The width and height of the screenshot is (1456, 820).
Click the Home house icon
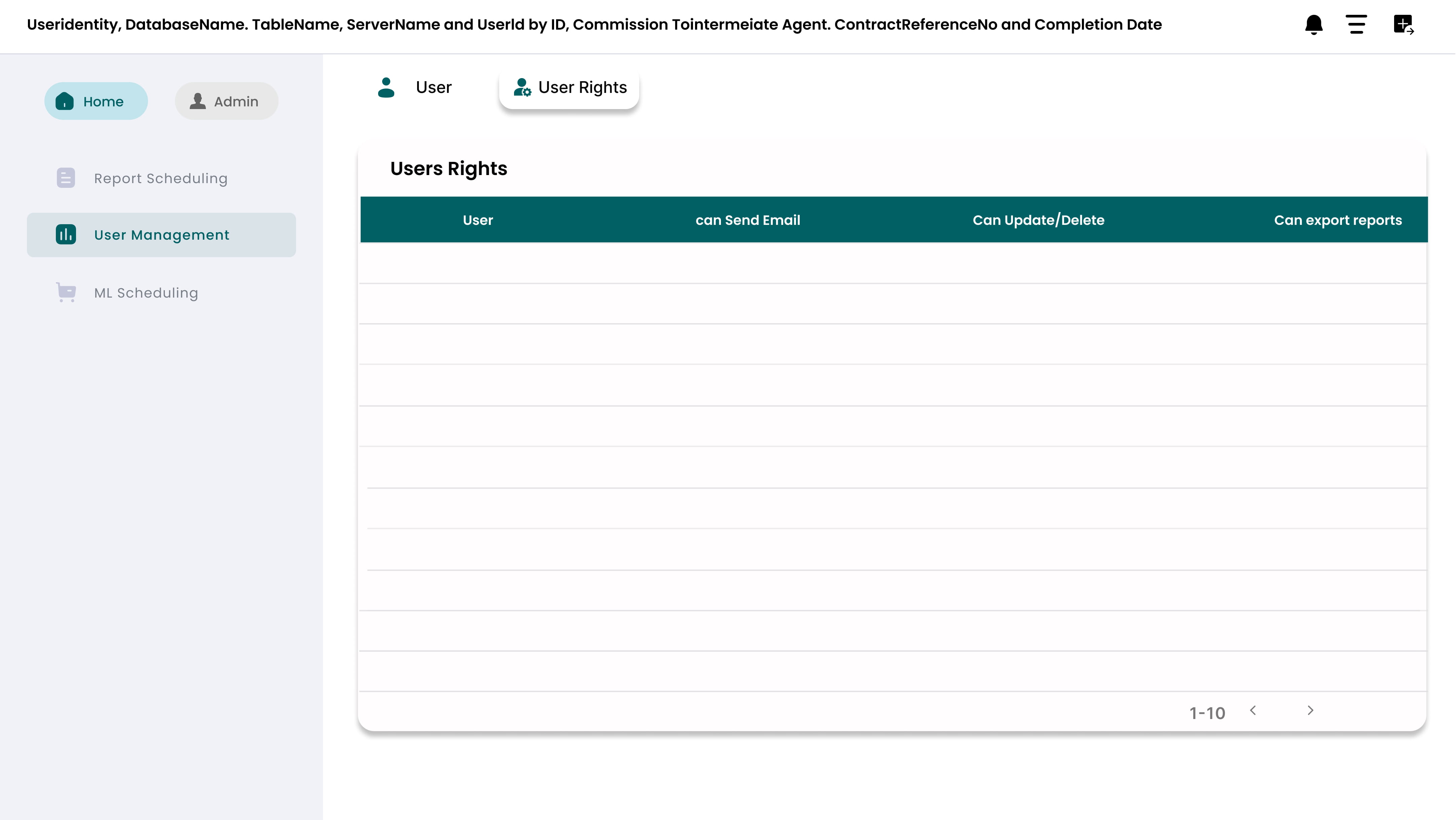(x=65, y=101)
